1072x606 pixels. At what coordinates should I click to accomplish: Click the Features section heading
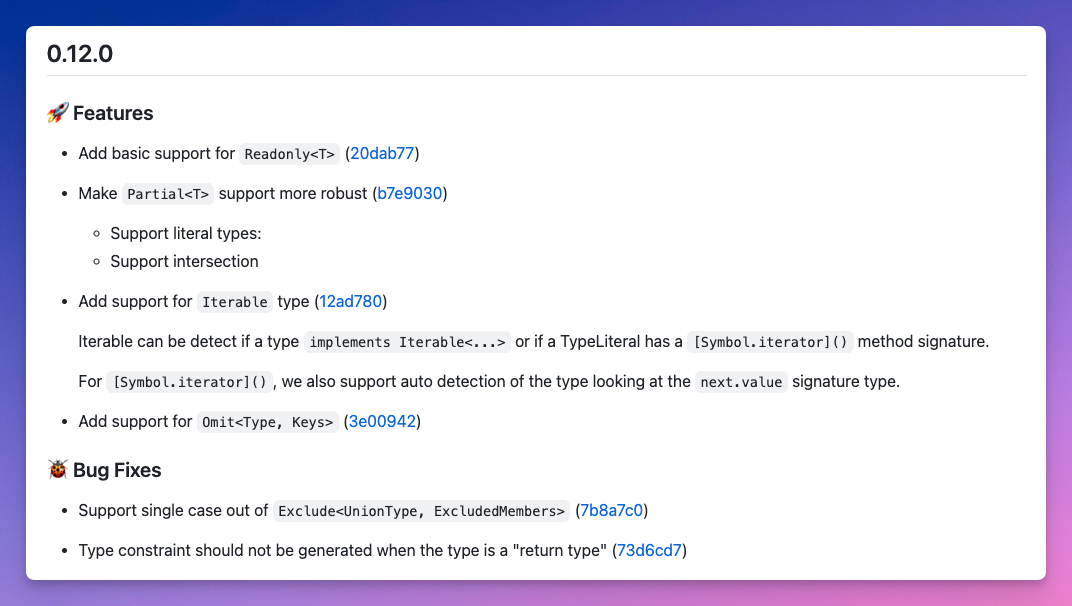click(x=113, y=113)
